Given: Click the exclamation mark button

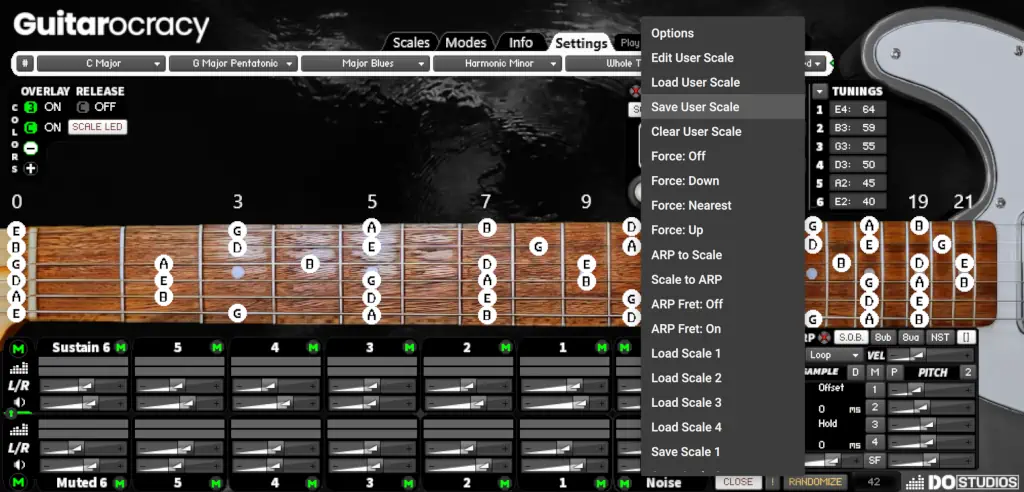Looking at the screenshot, I should [773, 482].
